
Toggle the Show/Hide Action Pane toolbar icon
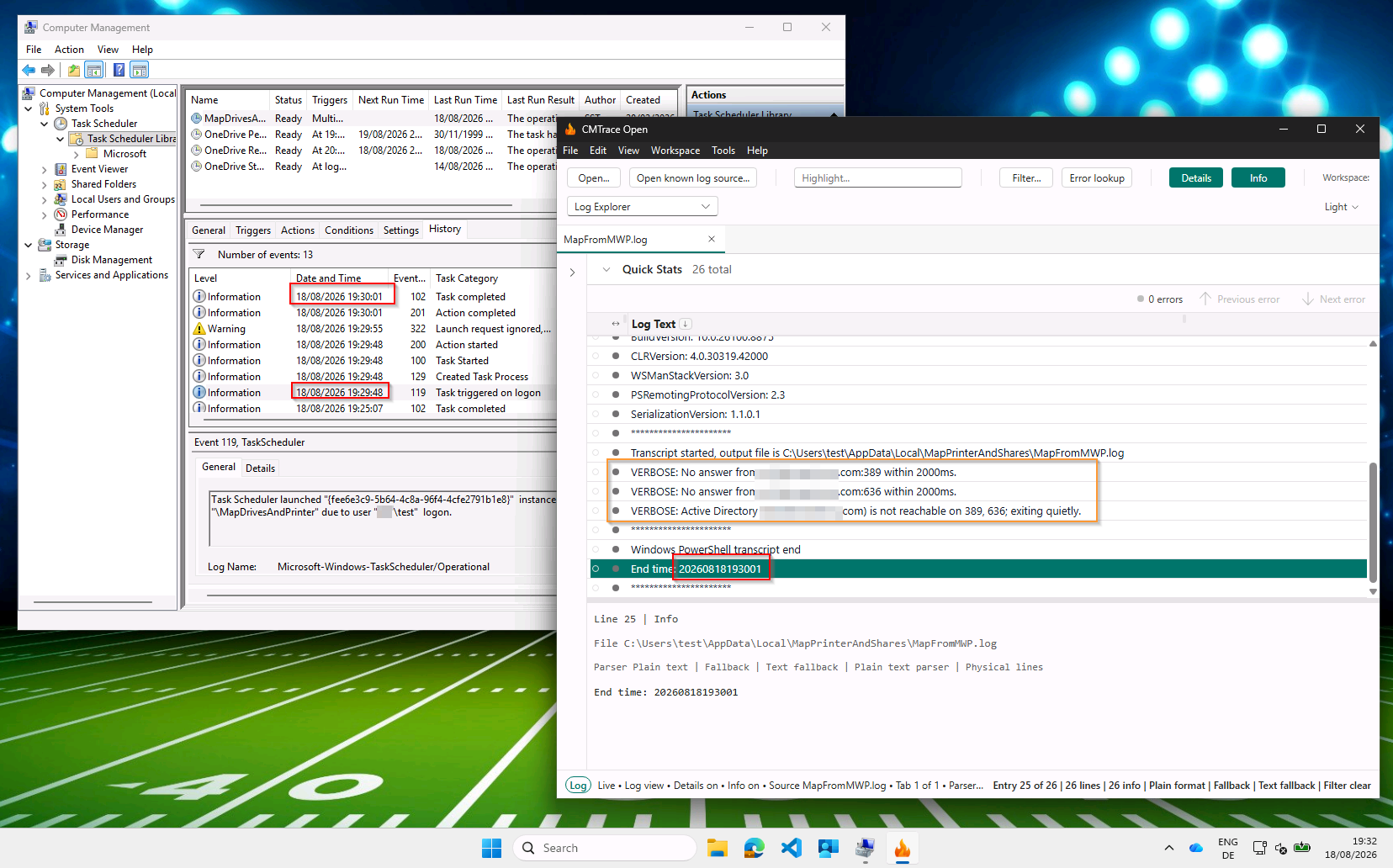140,70
